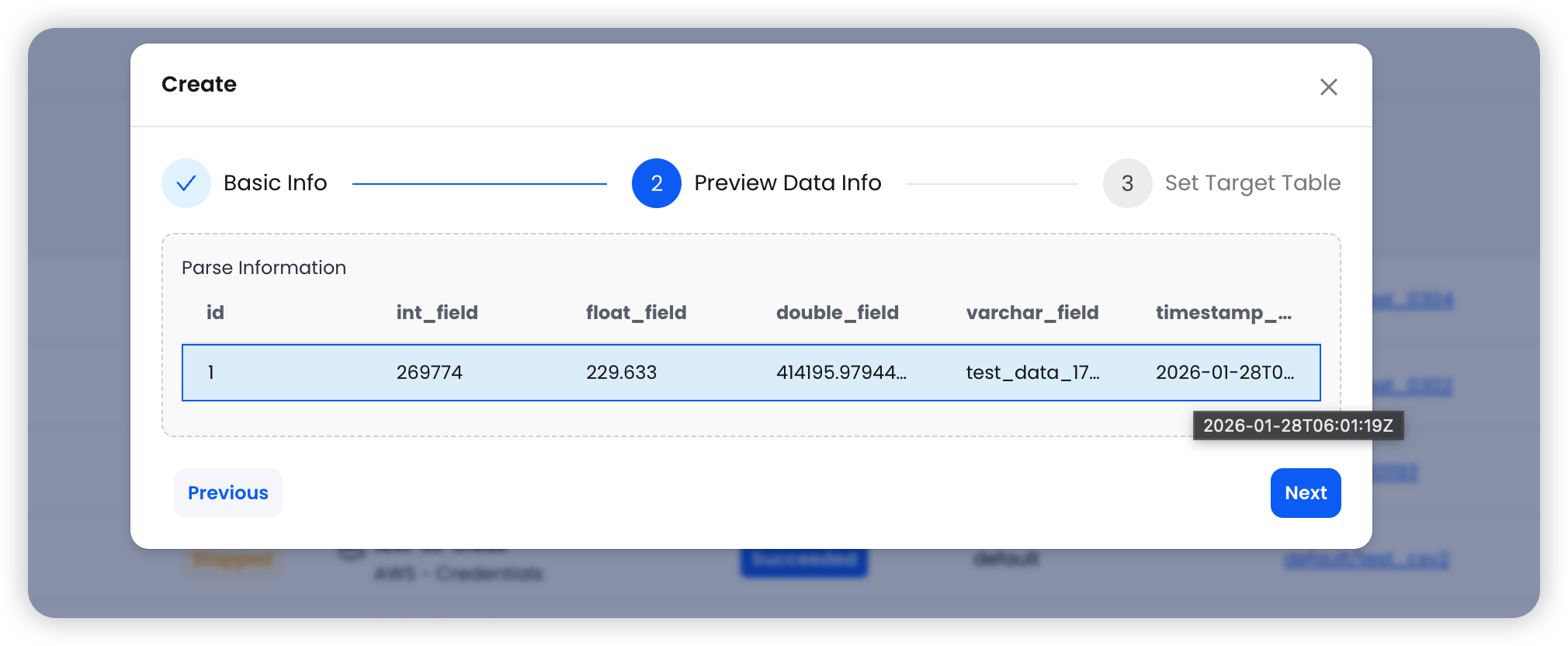Click the step 3 circle icon
Image resolution: width=1568 pixels, height=646 pixels.
[1127, 183]
